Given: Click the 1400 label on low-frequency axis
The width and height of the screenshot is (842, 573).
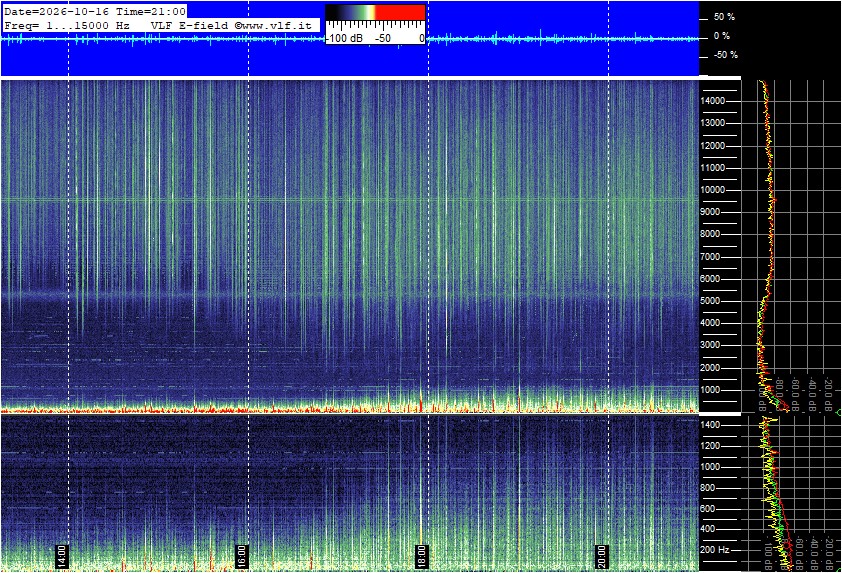Looking at the screenshot, I should (x=710, y=425).
